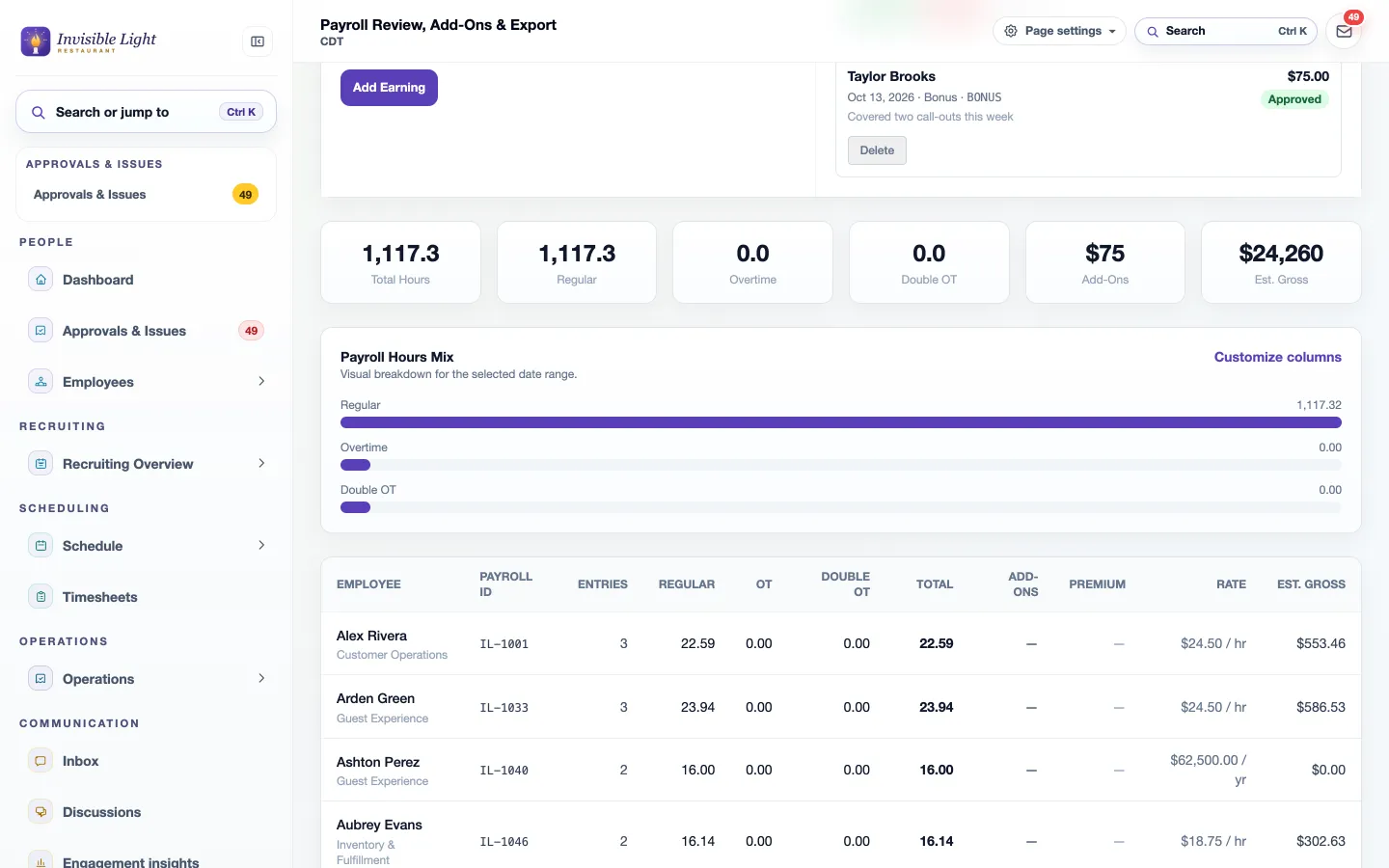Select the Alex Rivera row name
The width and height of the screenshot is (1389, 868).
pos(371,636)
